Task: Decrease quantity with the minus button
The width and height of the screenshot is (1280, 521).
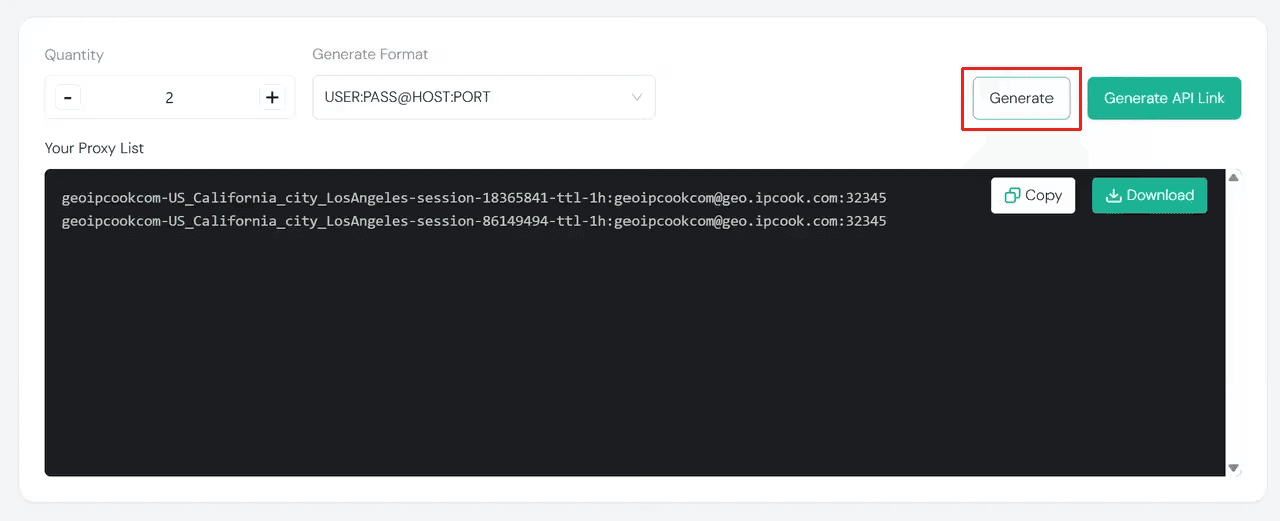Action: 67,98
